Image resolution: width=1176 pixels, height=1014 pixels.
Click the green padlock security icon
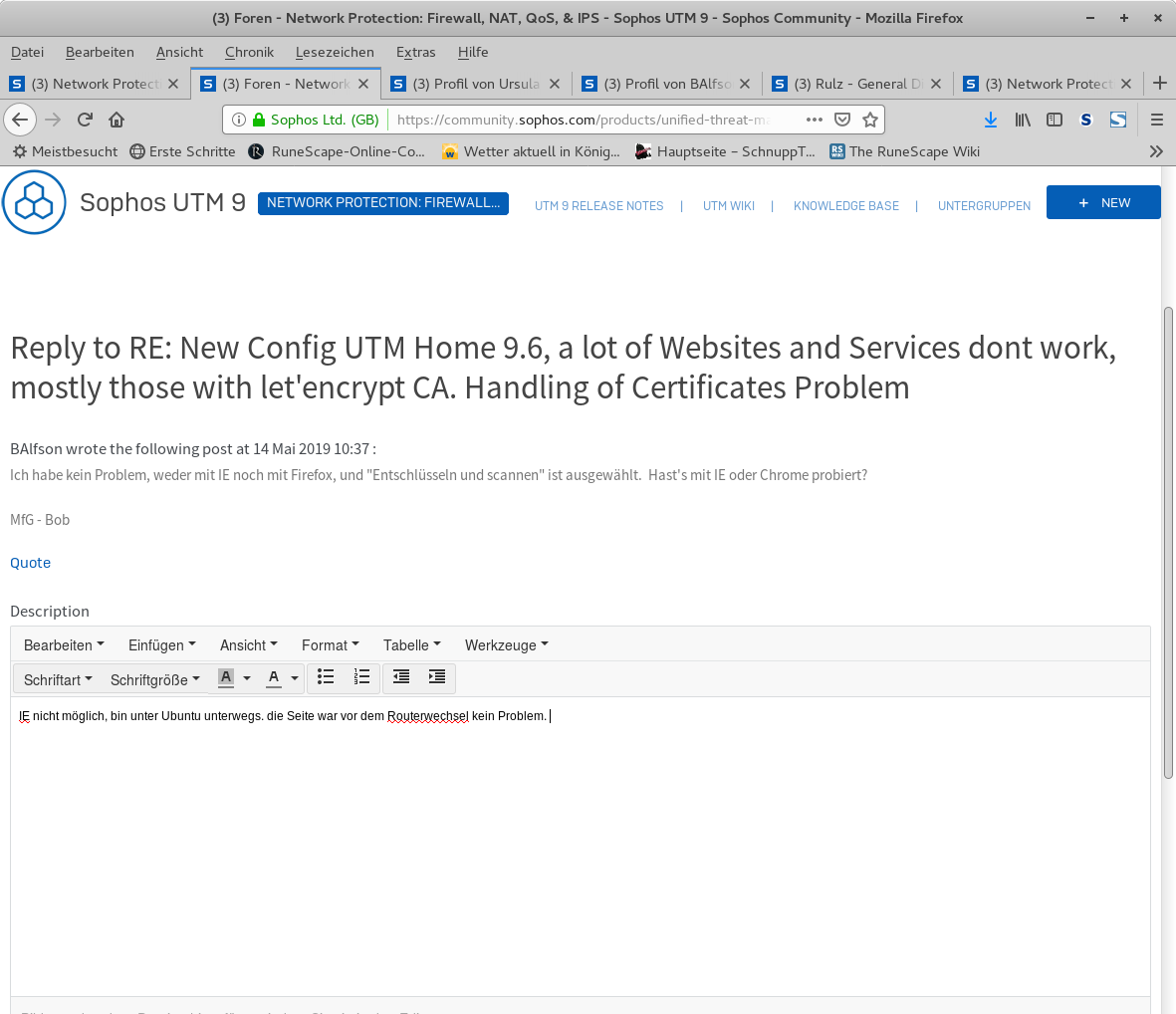pos(259,120)
